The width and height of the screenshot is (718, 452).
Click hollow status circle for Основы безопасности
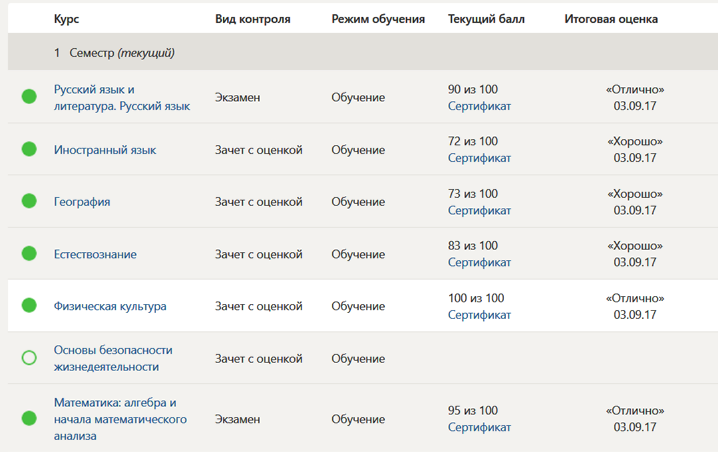click(x=29, y=358)
